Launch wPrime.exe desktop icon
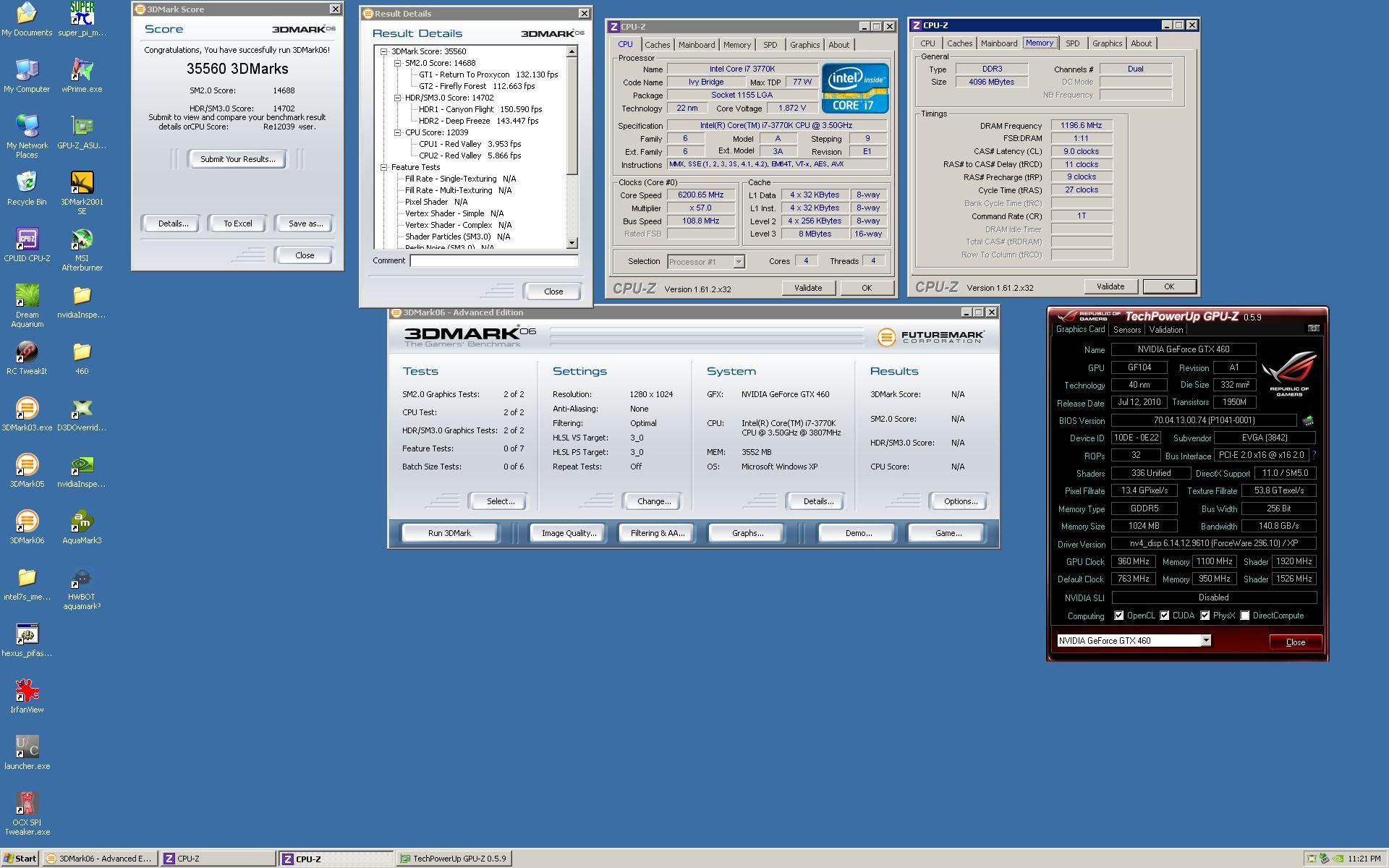The image size is (1389, 868). (82, 76)
